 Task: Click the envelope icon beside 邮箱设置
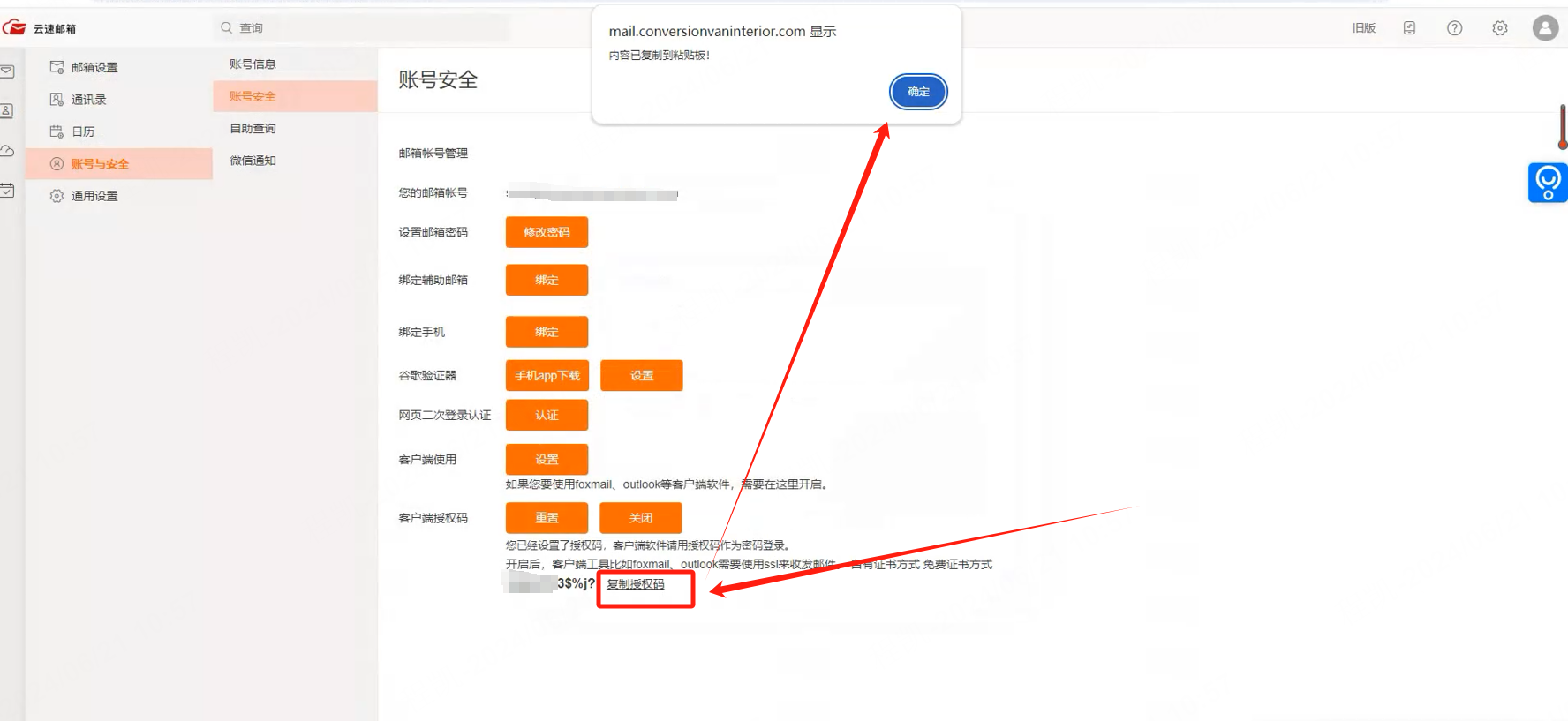point(57,67)
